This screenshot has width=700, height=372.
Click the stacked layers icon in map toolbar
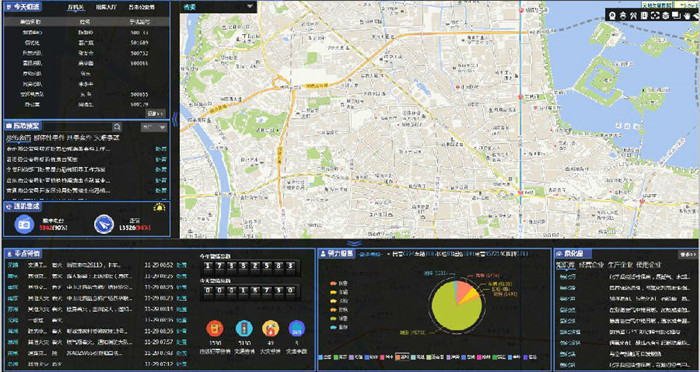click(666, 16)
